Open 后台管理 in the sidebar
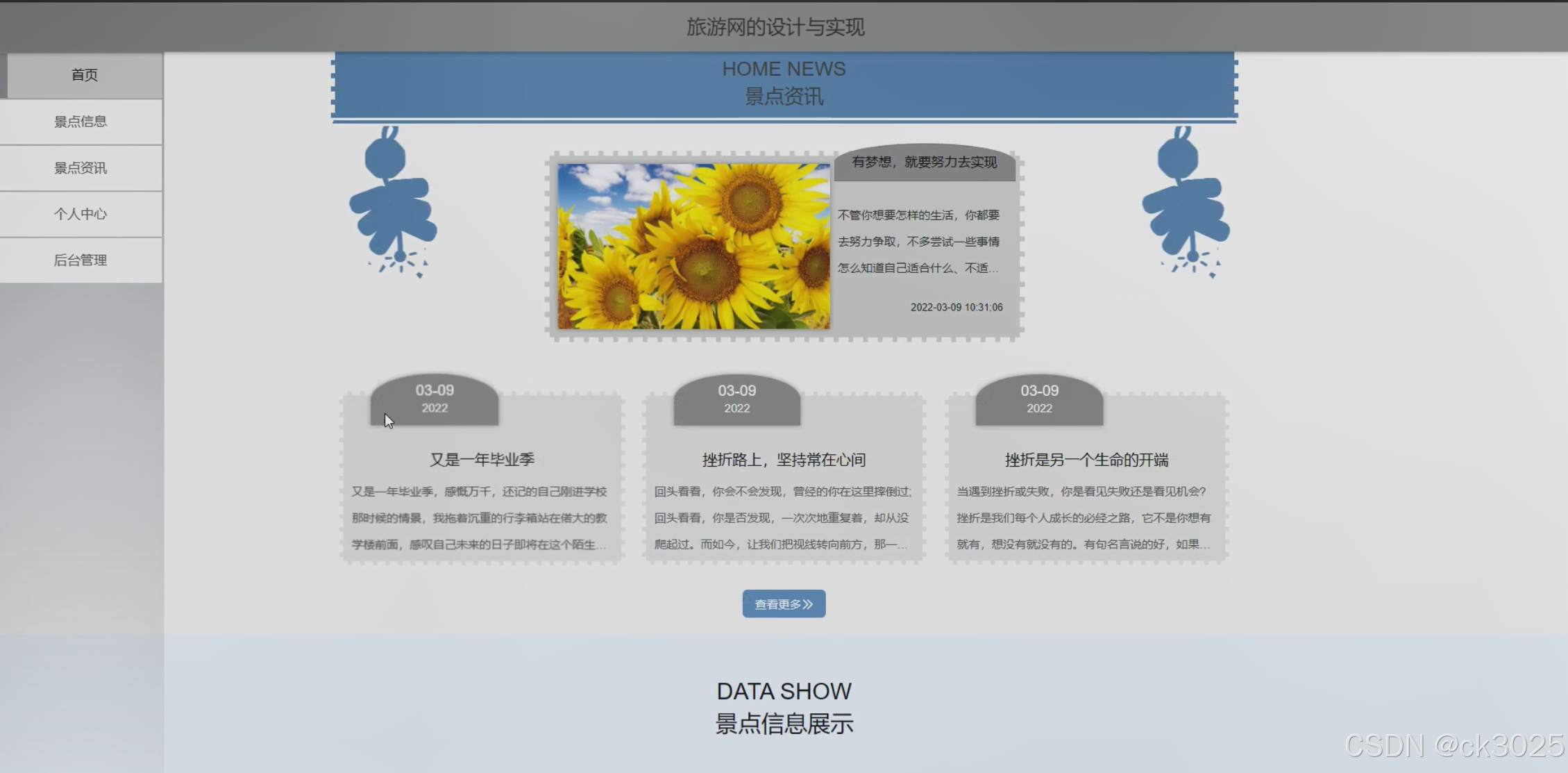This screenshot has width=1568, height=773. point(81,260)
